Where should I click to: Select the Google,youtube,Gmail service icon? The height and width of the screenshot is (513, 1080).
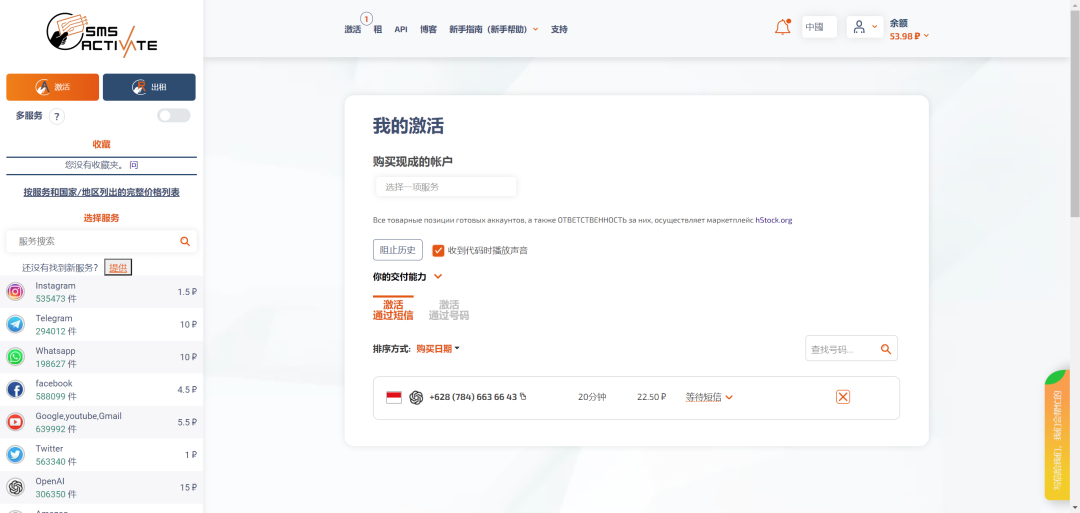pos(15,422)
